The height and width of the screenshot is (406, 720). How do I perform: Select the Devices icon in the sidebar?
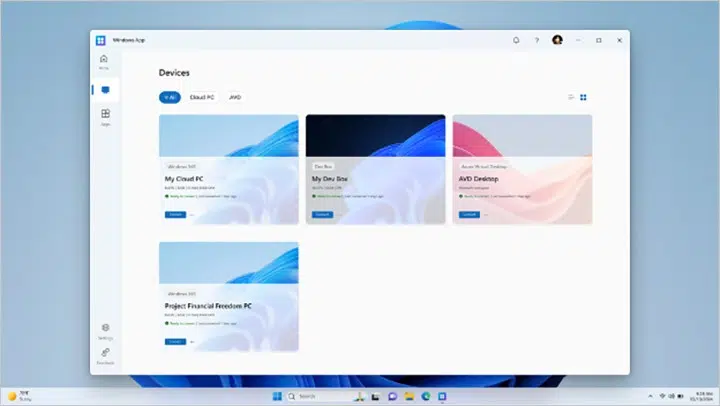105,90
